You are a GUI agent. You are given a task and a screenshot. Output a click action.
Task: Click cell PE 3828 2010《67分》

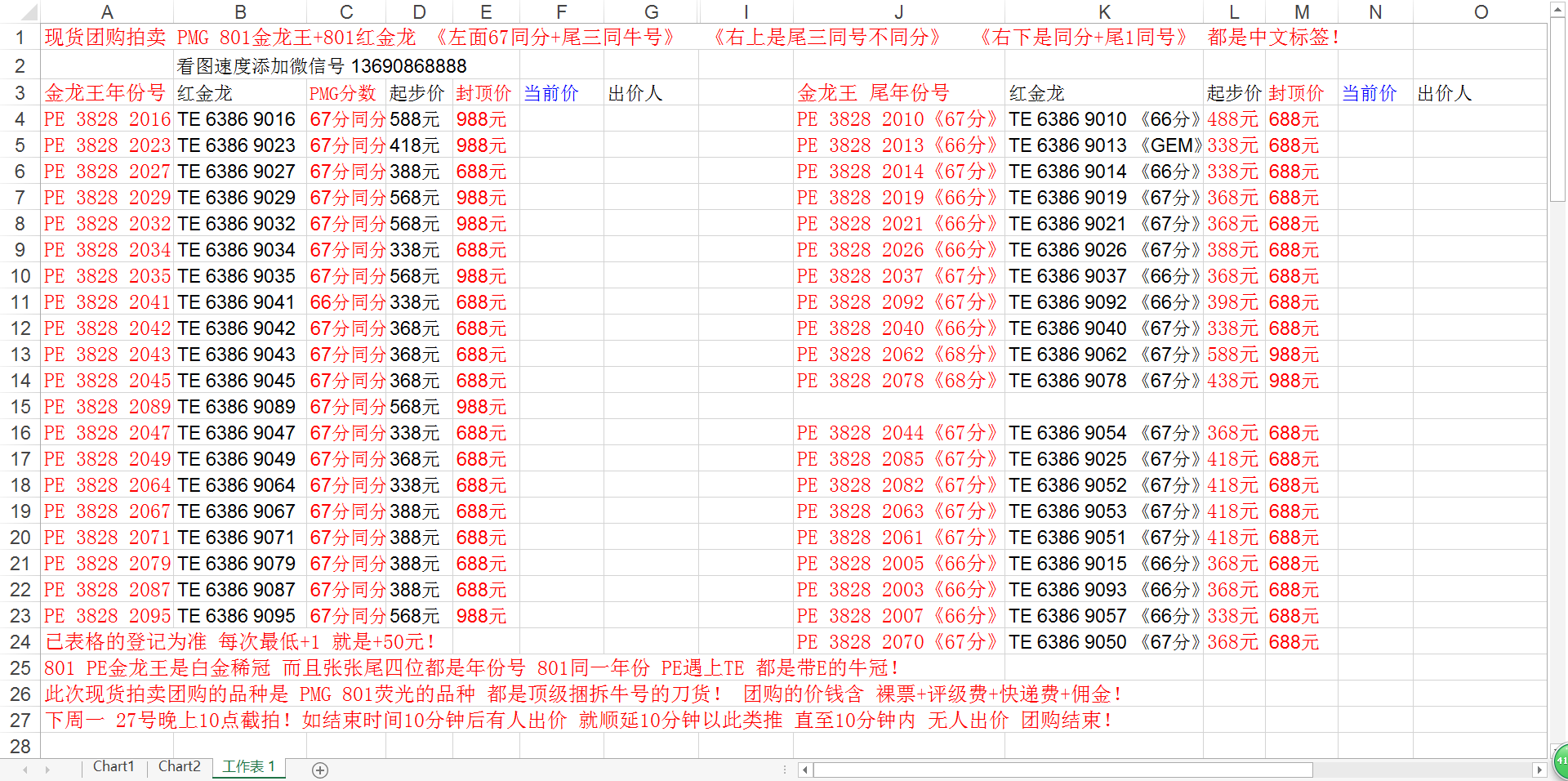[899, 119]
